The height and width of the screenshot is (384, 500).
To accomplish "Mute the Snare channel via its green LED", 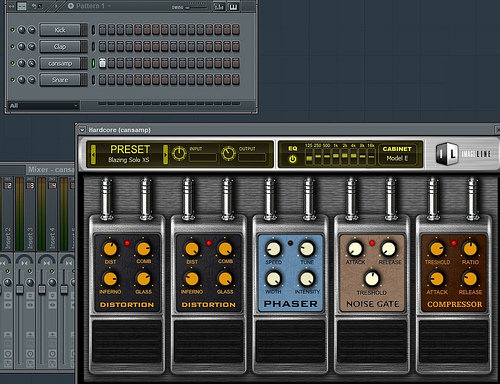I will (x=13, y=80).
